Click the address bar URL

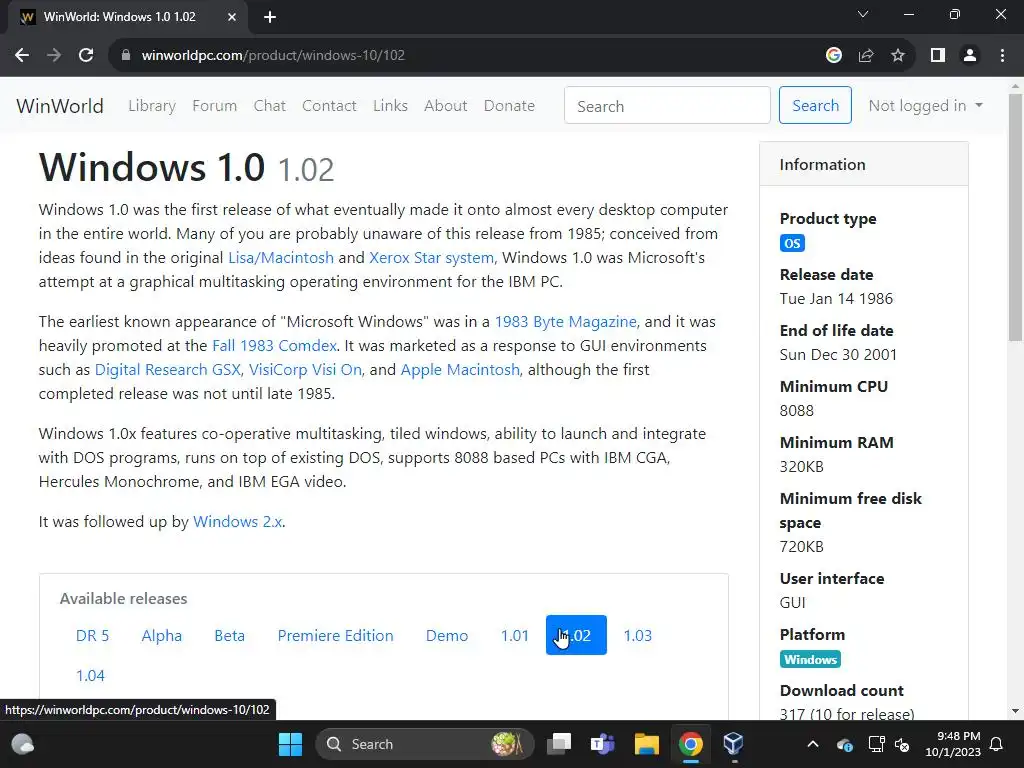click(x=273, y=56)
